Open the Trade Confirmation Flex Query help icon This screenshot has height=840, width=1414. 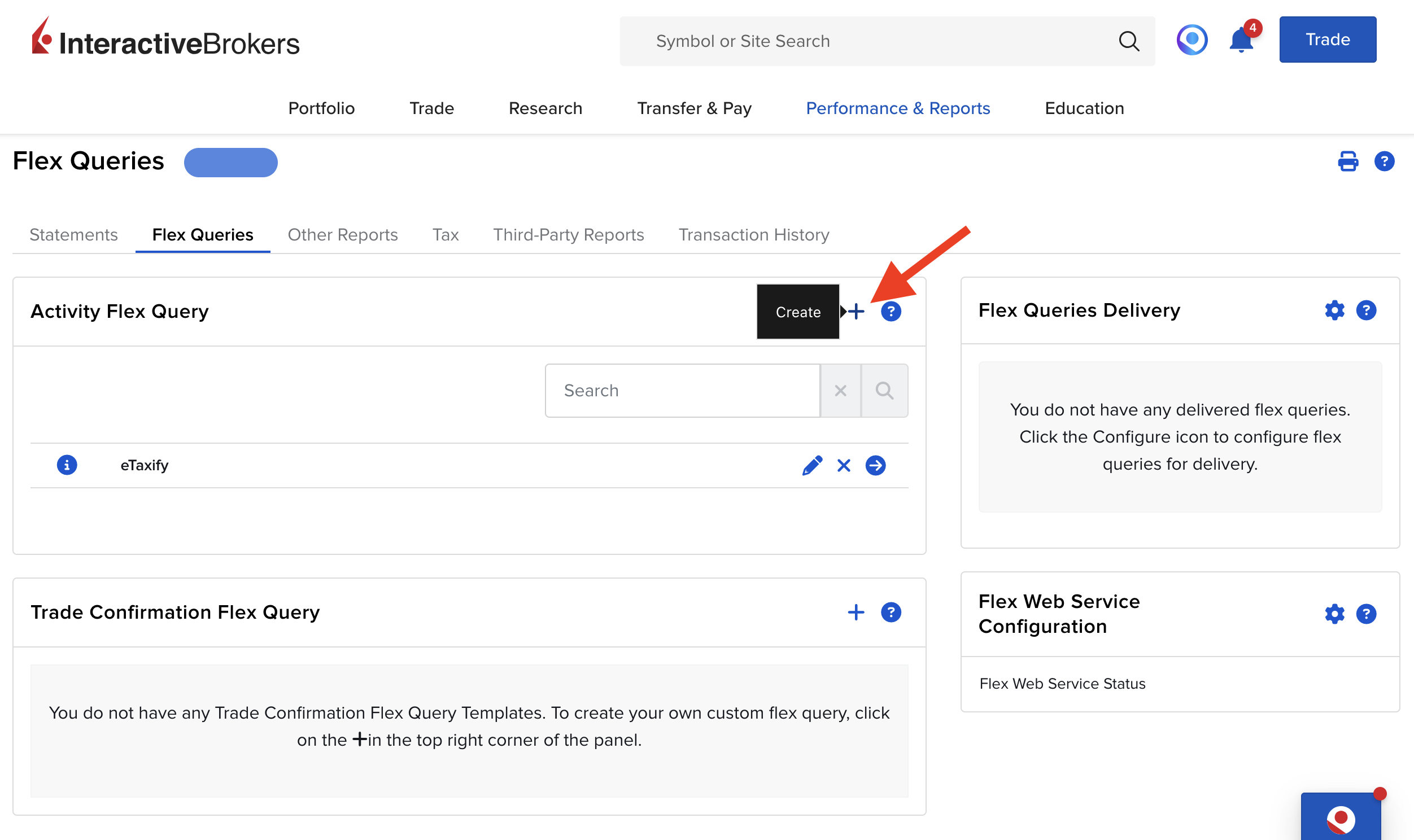[x=891, y=612]
